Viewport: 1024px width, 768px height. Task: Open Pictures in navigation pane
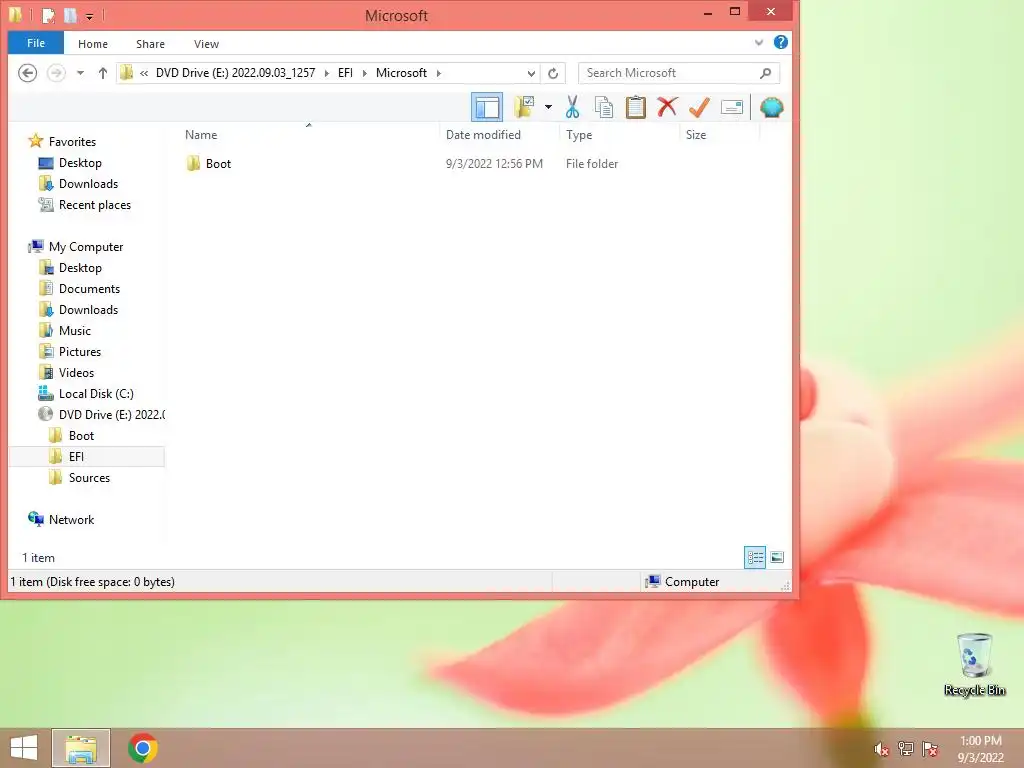coord(80,351)
